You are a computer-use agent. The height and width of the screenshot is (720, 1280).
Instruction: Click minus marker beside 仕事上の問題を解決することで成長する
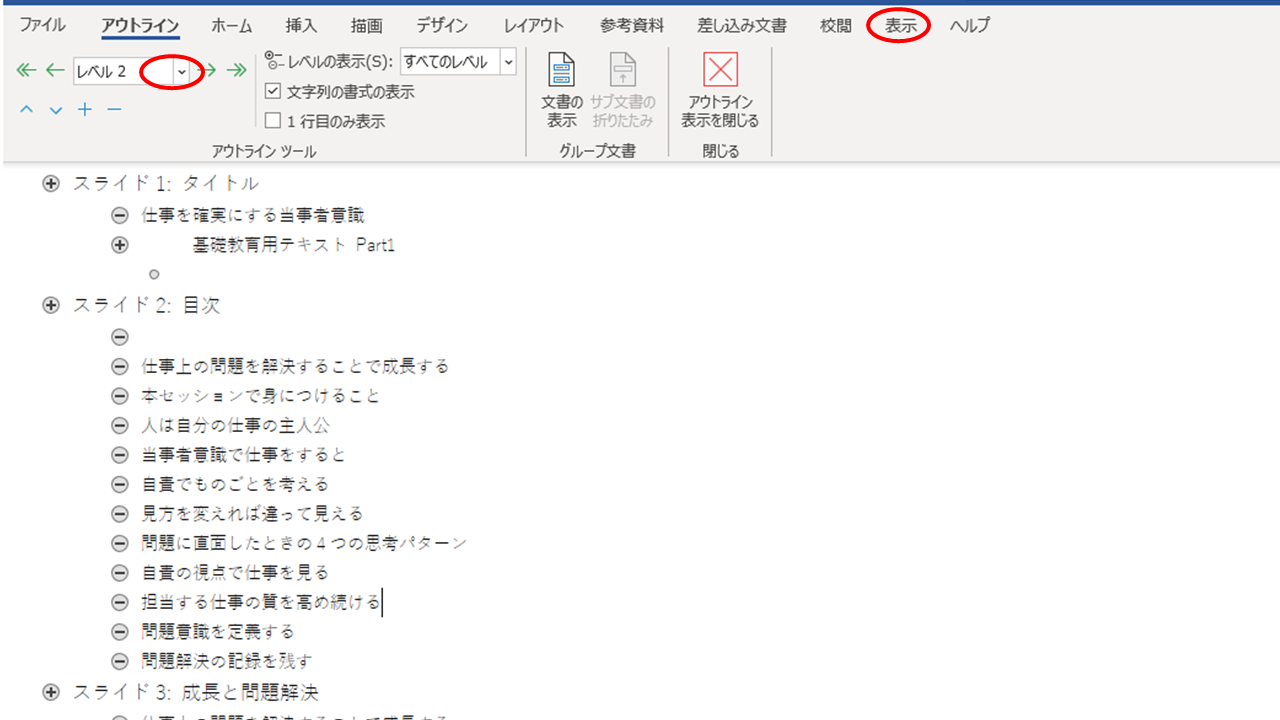tap(120, 367)
